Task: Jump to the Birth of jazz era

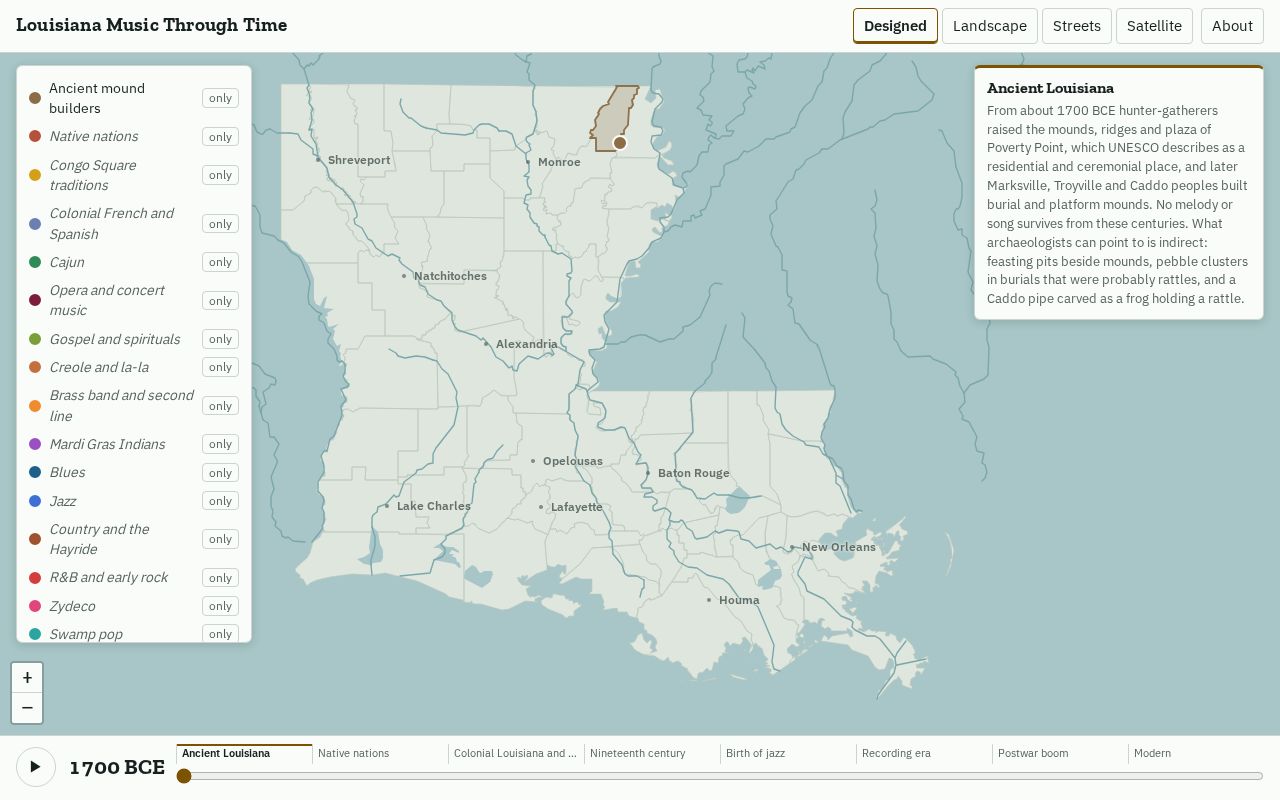Action: 788,754
